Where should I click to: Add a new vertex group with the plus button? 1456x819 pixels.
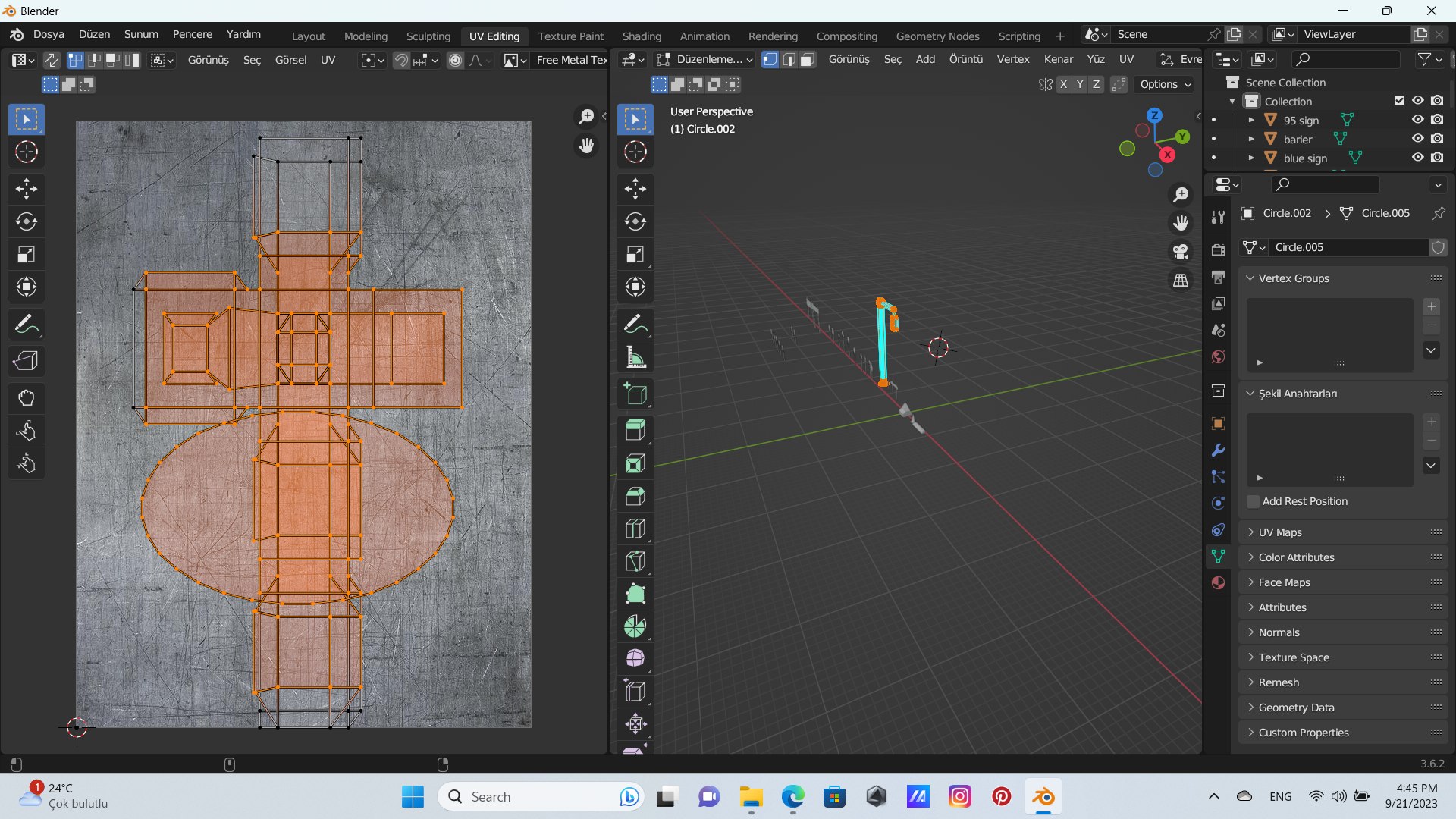point(1431,306)
